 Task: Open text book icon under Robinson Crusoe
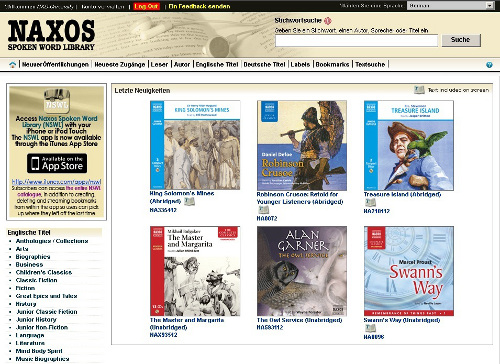coord(263,210)
